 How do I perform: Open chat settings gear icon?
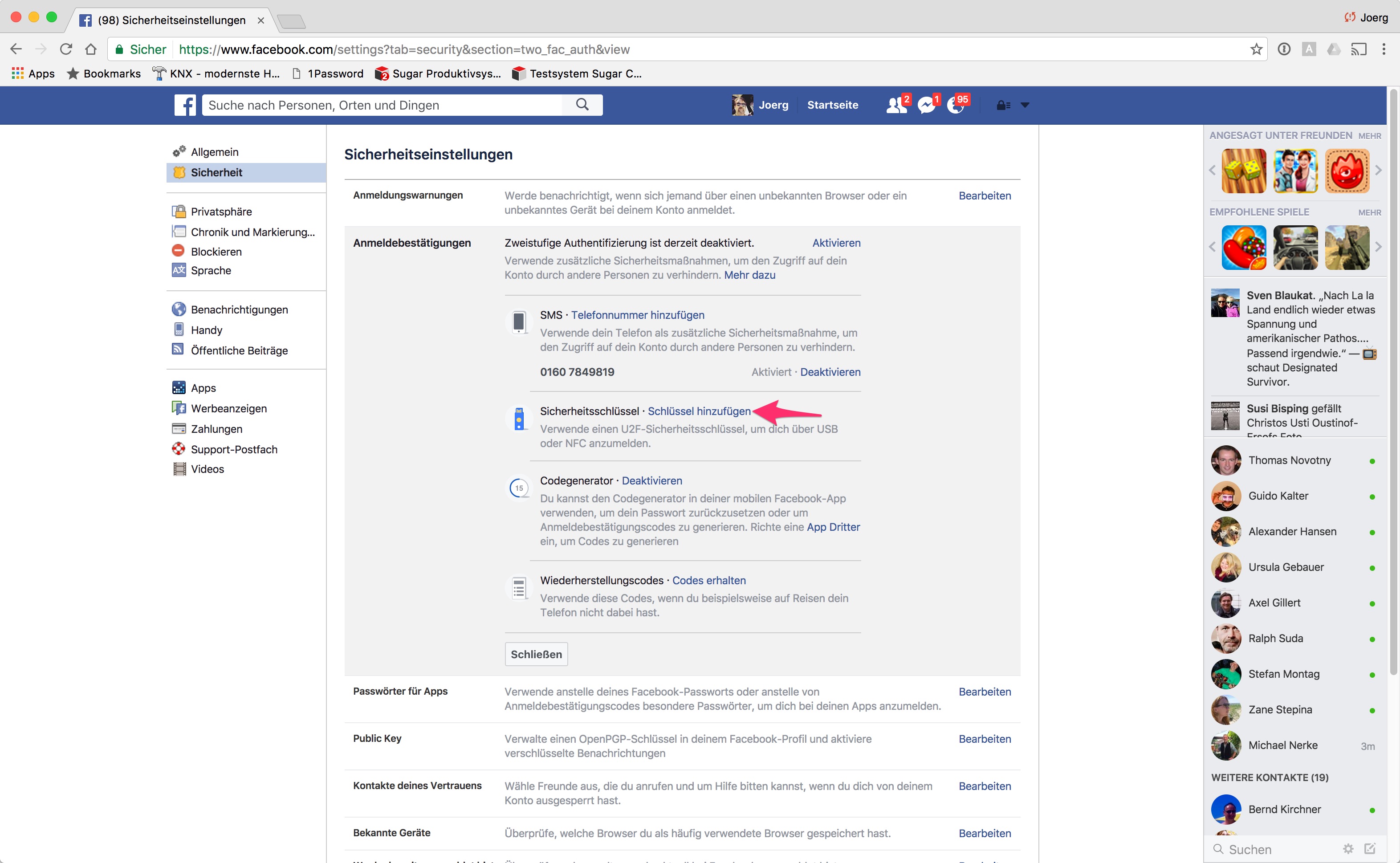coord(1348,849)
